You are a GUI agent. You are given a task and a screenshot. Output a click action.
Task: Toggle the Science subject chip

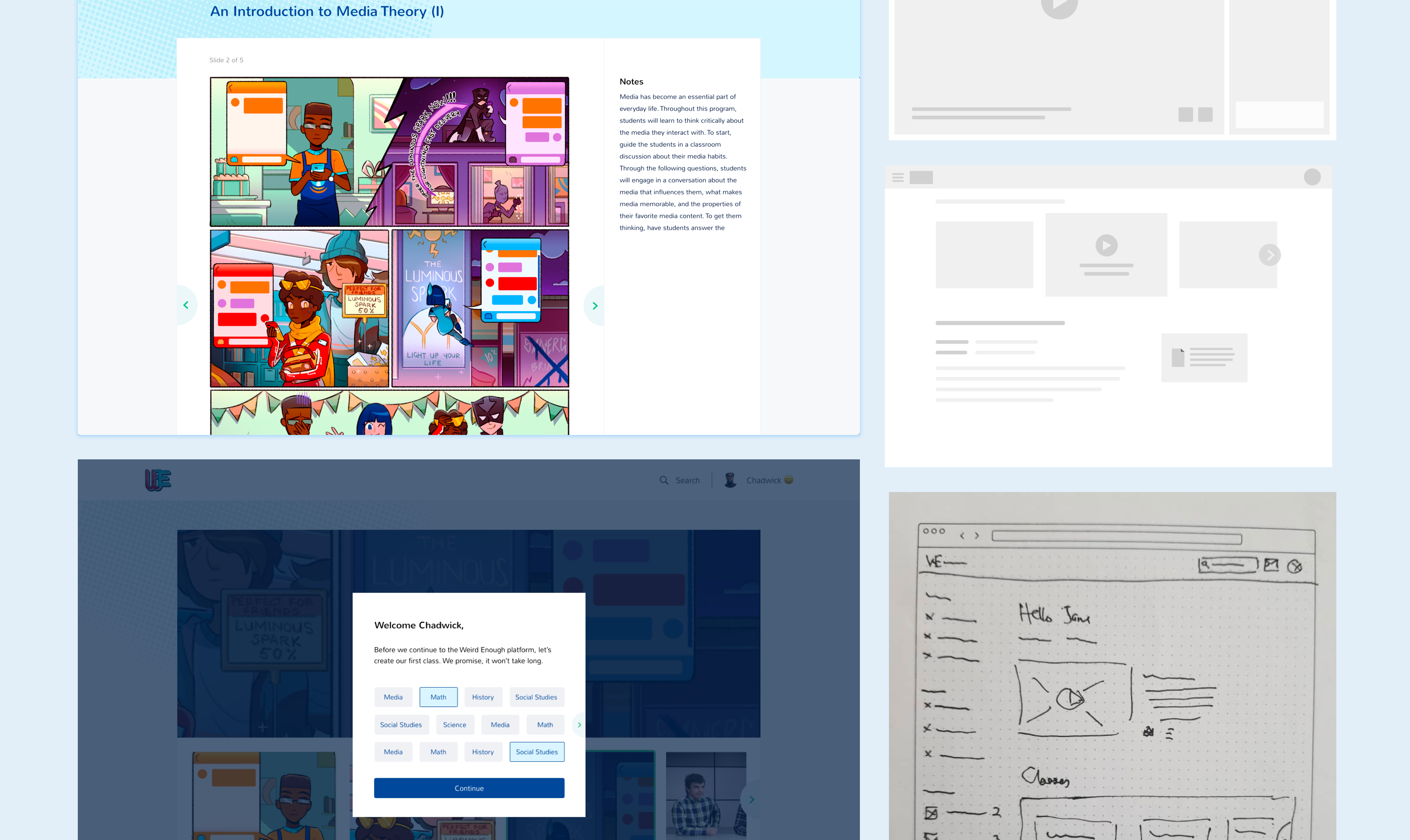coord(454,724)
